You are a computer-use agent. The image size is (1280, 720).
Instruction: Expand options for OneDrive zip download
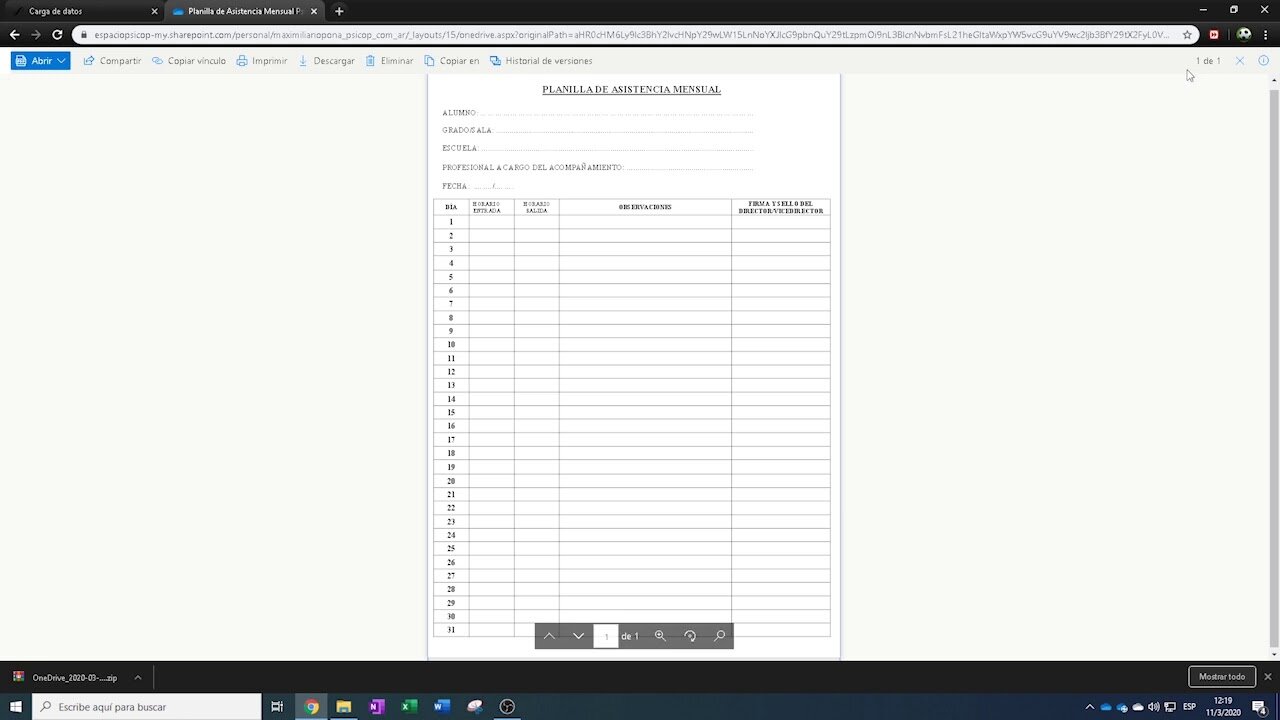(138, 677)
